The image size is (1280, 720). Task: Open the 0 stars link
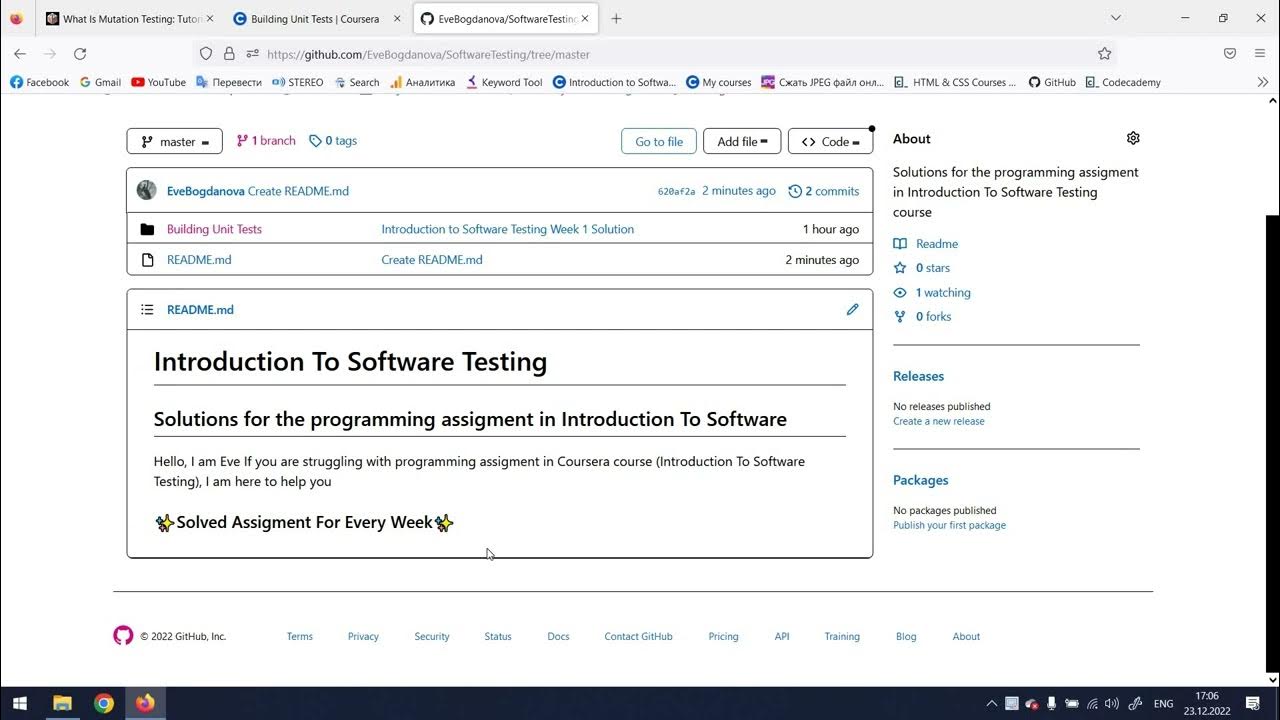coord(922,268)
